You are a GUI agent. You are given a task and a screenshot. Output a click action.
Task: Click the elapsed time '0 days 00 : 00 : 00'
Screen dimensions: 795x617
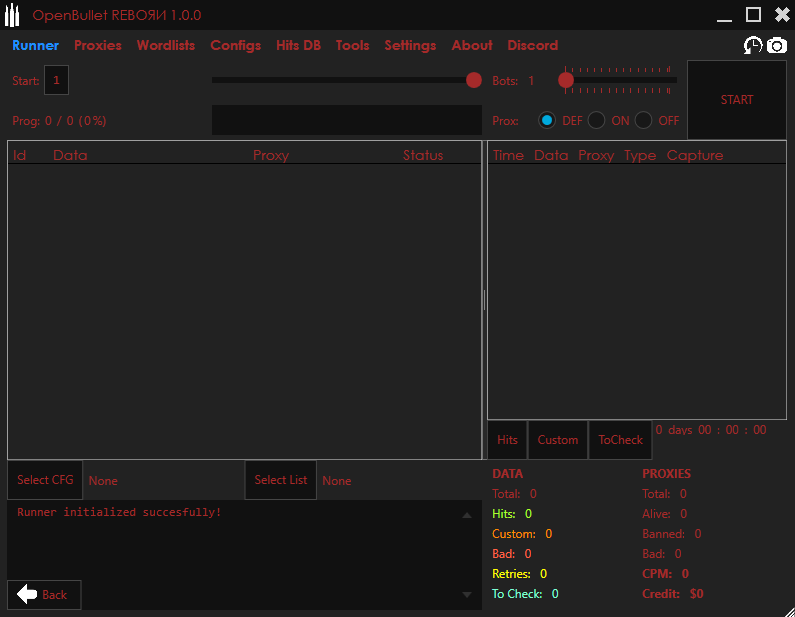(711, 430)
